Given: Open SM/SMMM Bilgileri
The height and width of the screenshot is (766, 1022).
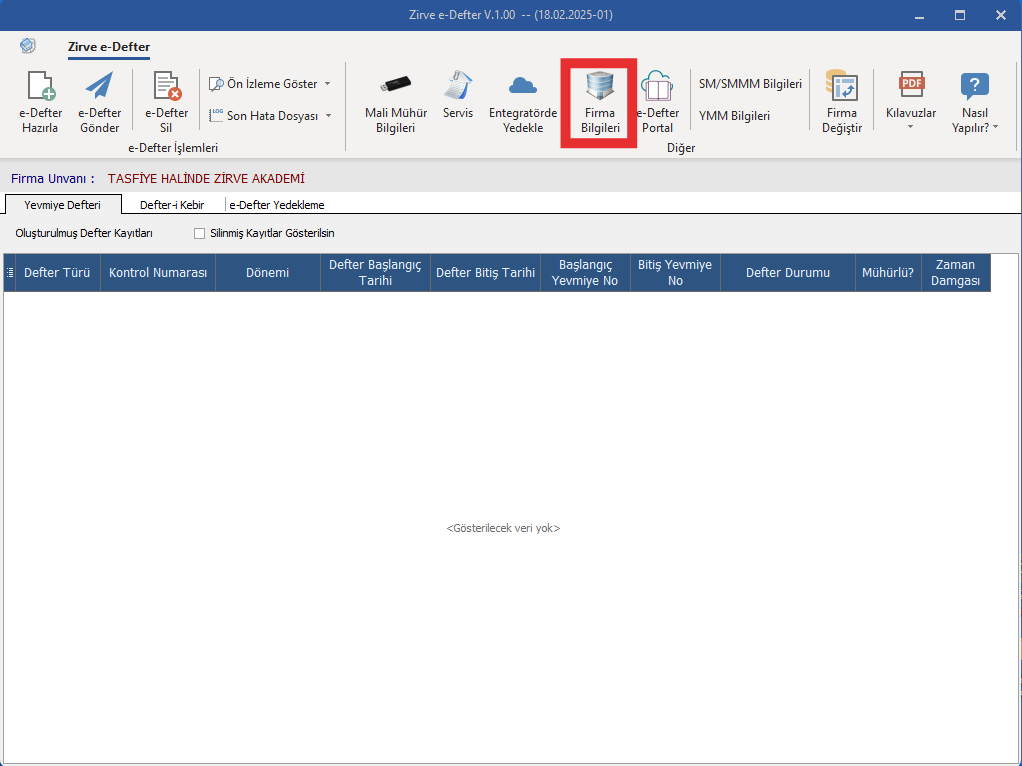Looking at the screenshot, I should [750, 84].
